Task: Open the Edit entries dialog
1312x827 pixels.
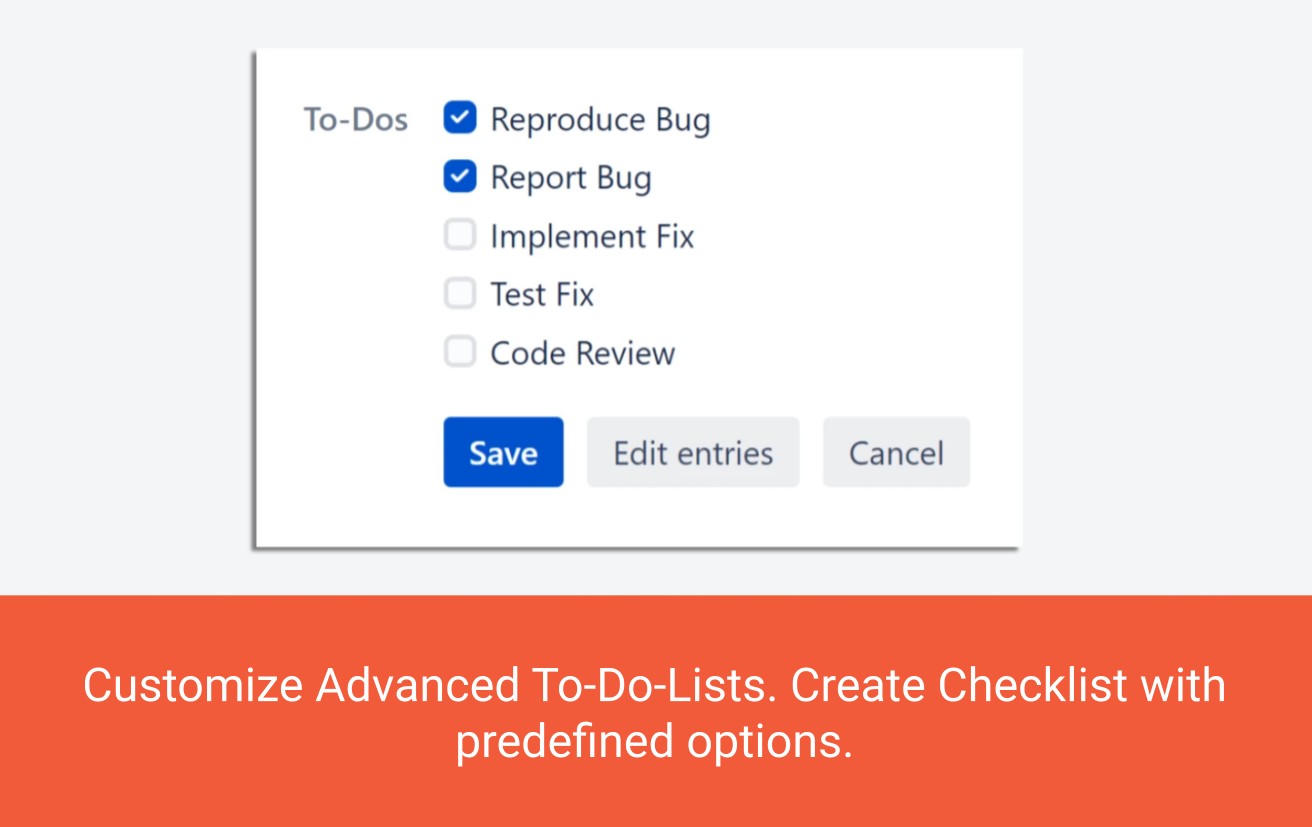Action: tap(693, 452)
